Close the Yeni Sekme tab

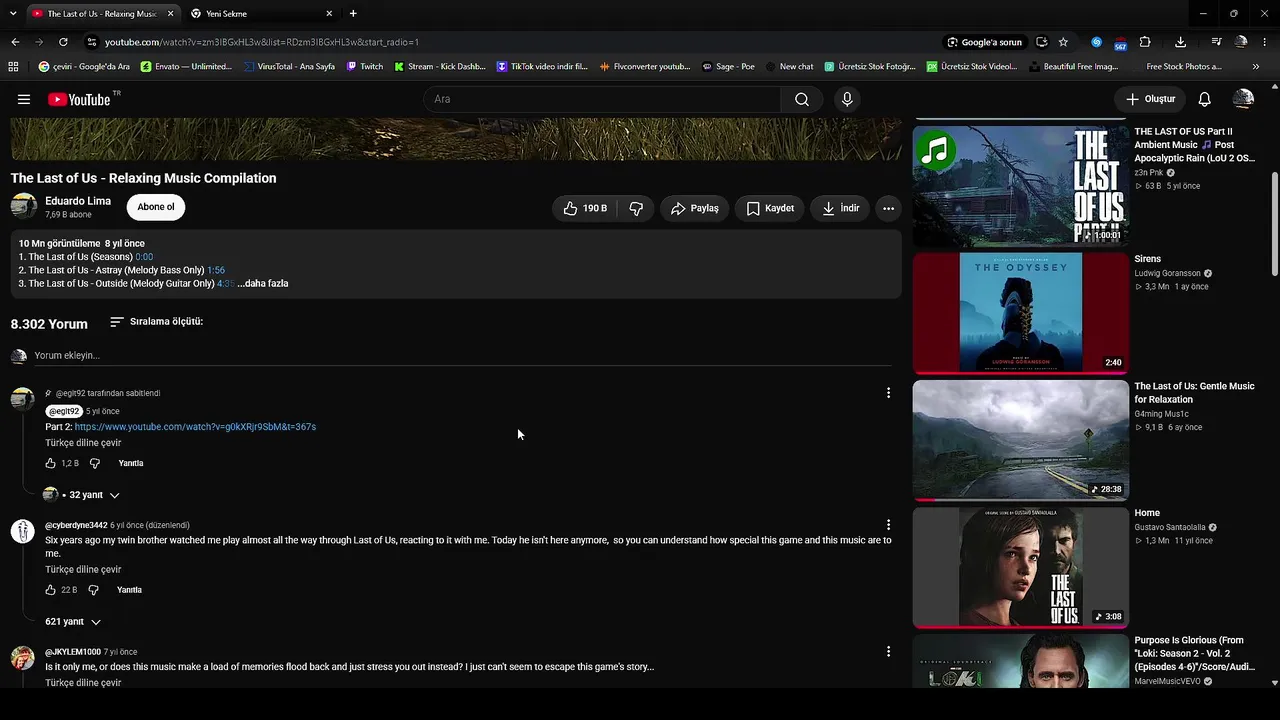pyautogui.click(x=329, y=14)
